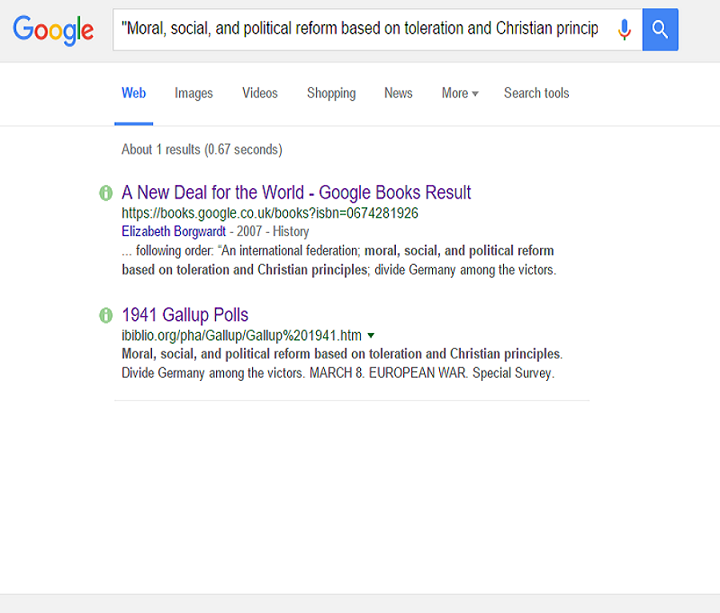
Task: Click the '2007 - History' text
Action: (x=273, y=231)
